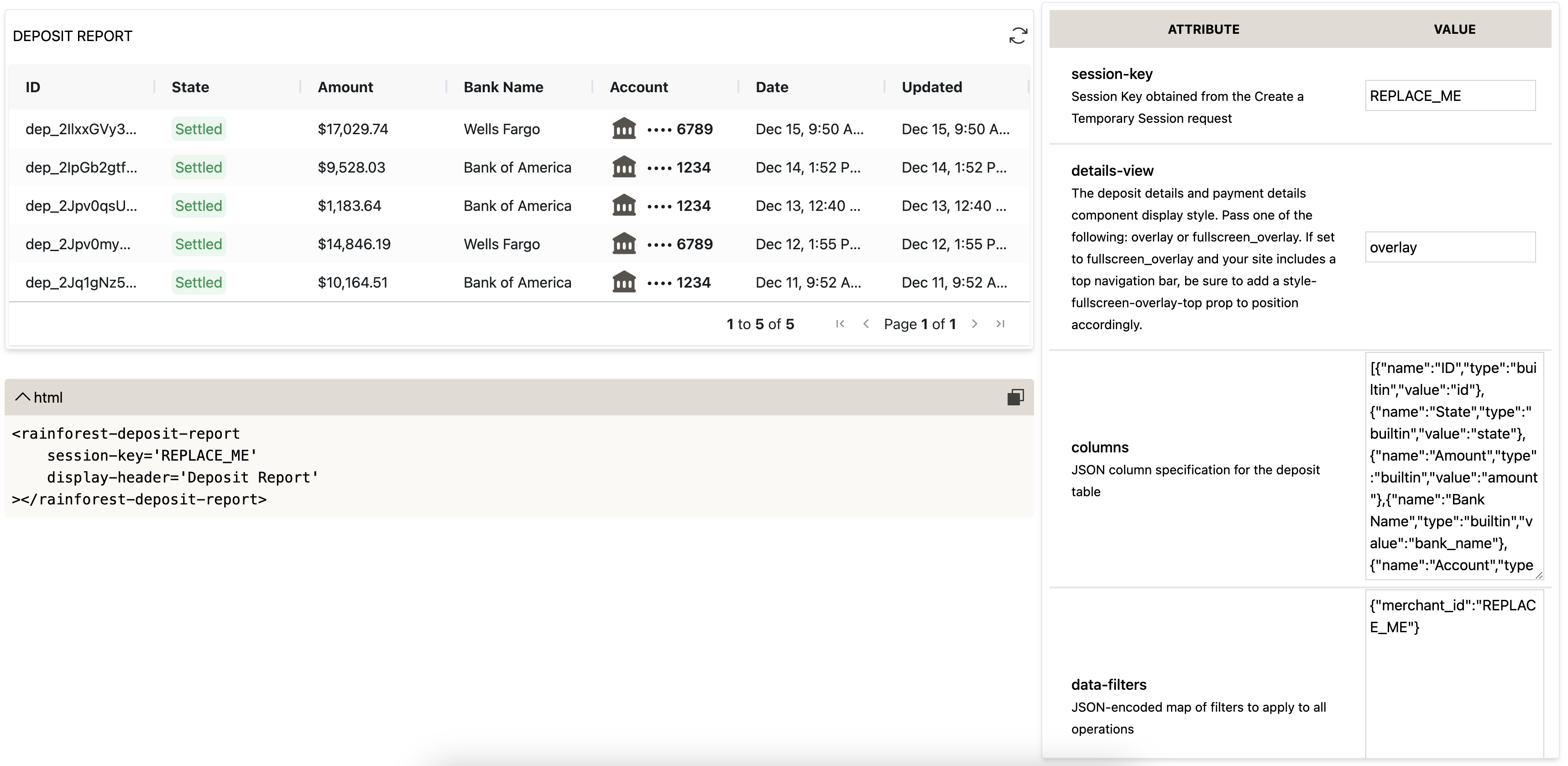Click the Settled badge on the $1,183.64 row
This screenshot has height=766, width=1568.
click(198, 205)
